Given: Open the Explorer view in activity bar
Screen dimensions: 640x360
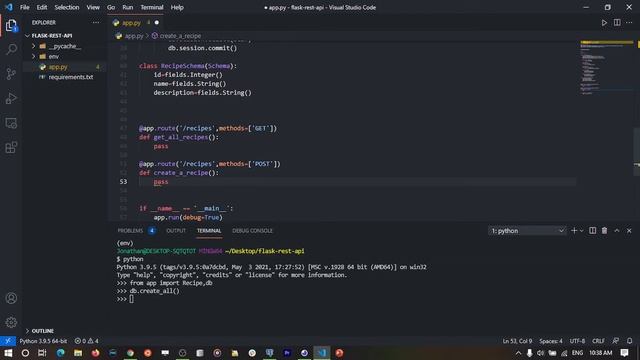Looking at the screenshot, I should (x=11, y=26).
